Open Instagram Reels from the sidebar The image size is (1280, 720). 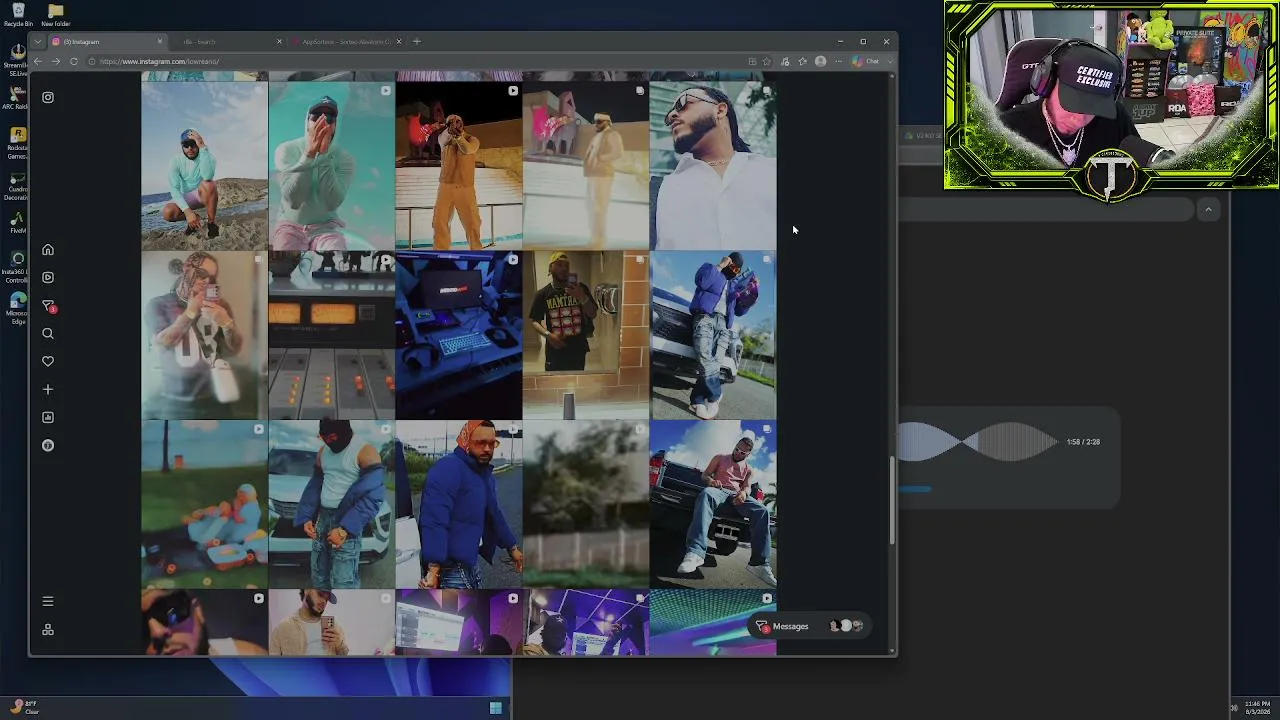coord(48,278)
